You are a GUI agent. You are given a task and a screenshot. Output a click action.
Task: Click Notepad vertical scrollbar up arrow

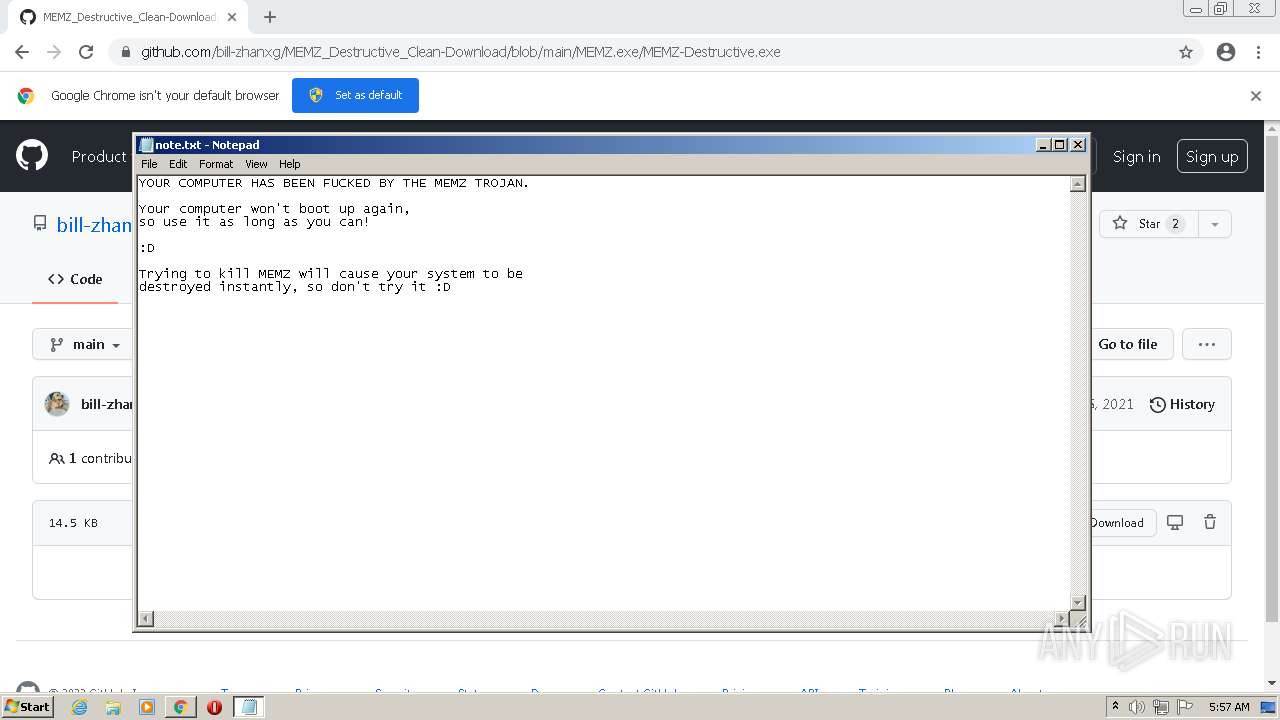[x=1078, y=184]
